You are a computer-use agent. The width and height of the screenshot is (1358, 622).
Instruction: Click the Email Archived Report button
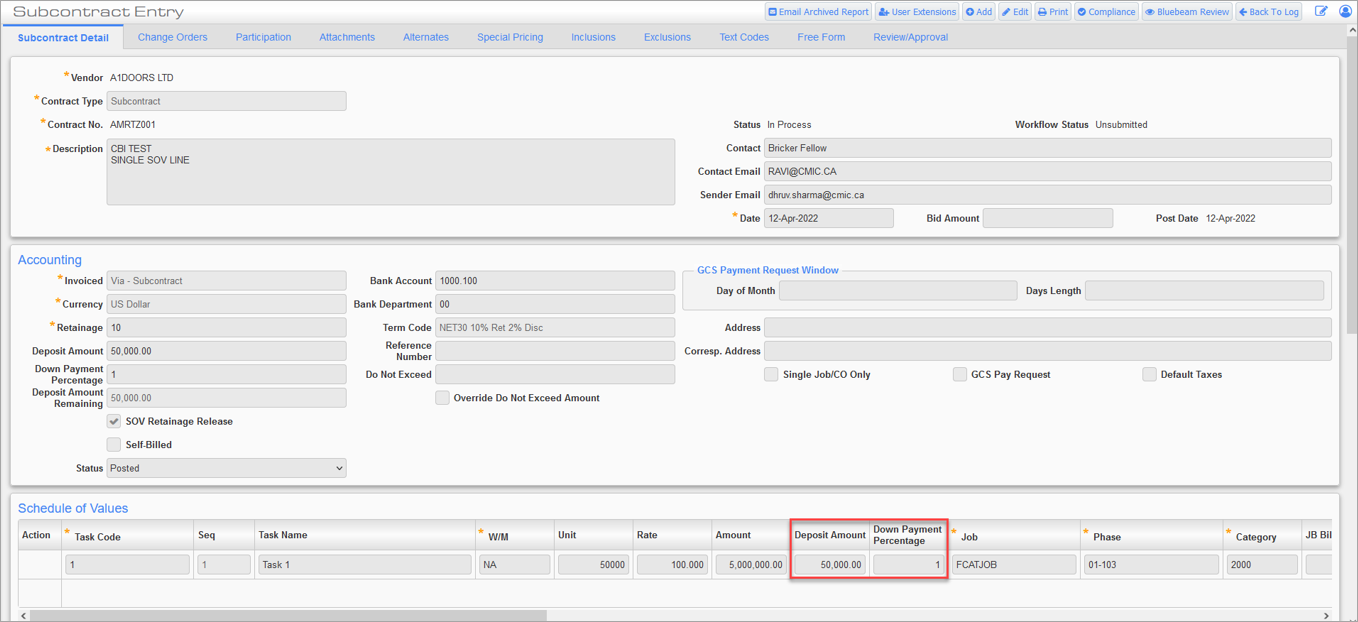818,12
